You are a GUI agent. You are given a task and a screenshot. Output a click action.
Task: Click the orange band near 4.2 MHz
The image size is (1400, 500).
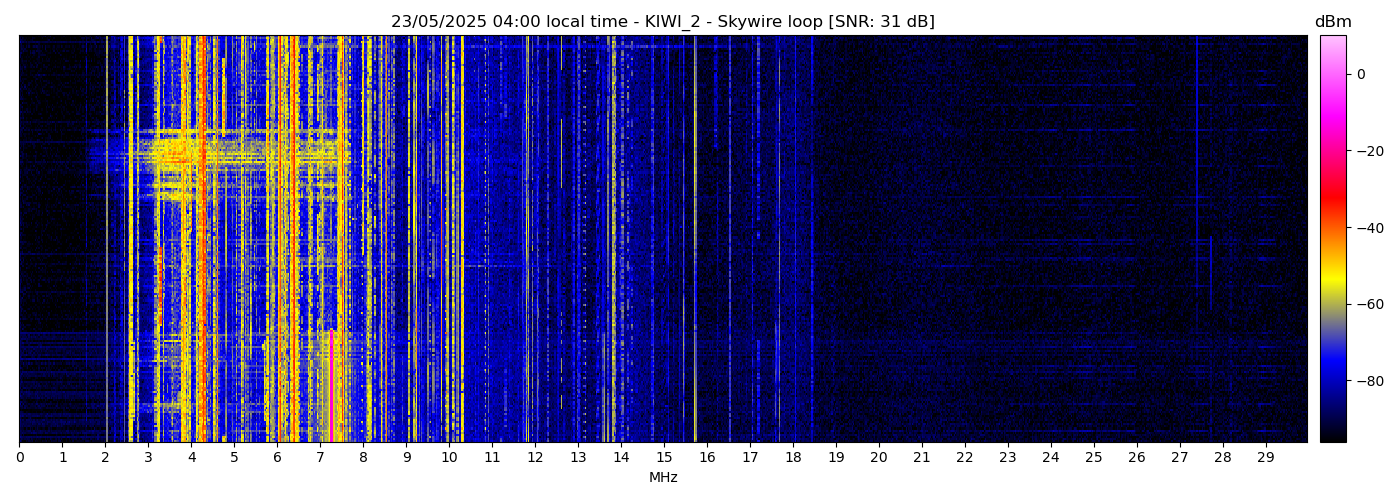(201, 240)
